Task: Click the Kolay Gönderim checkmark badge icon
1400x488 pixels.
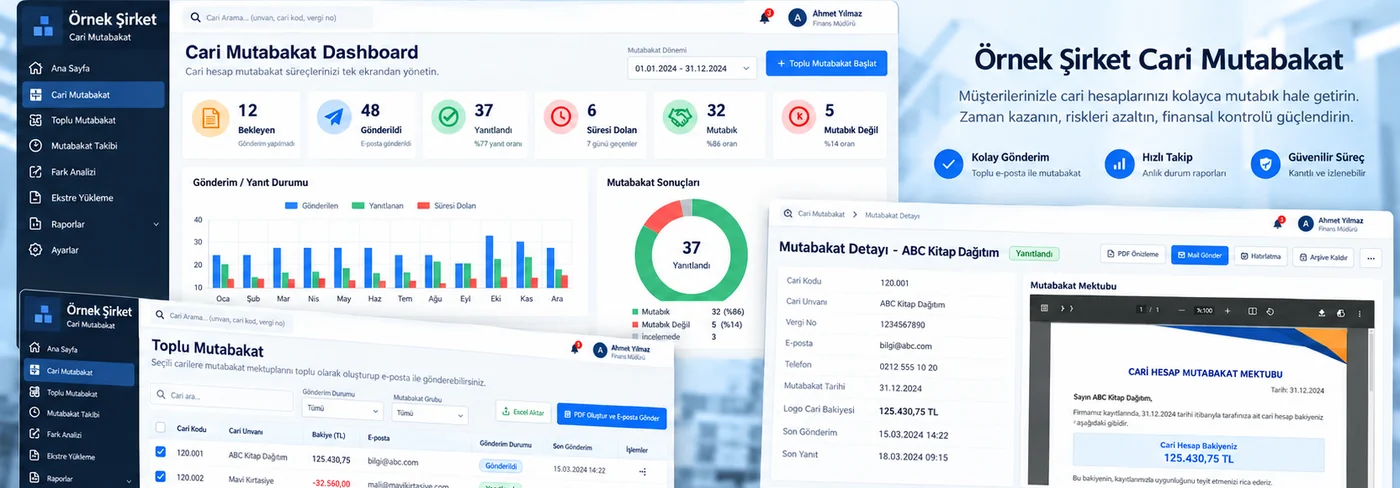Action: click(947, 164)
